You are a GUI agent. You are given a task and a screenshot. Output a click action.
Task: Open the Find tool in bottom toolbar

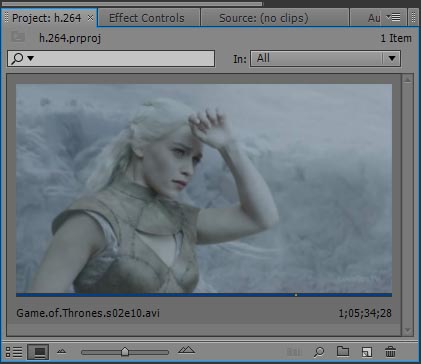pos(319,352)
